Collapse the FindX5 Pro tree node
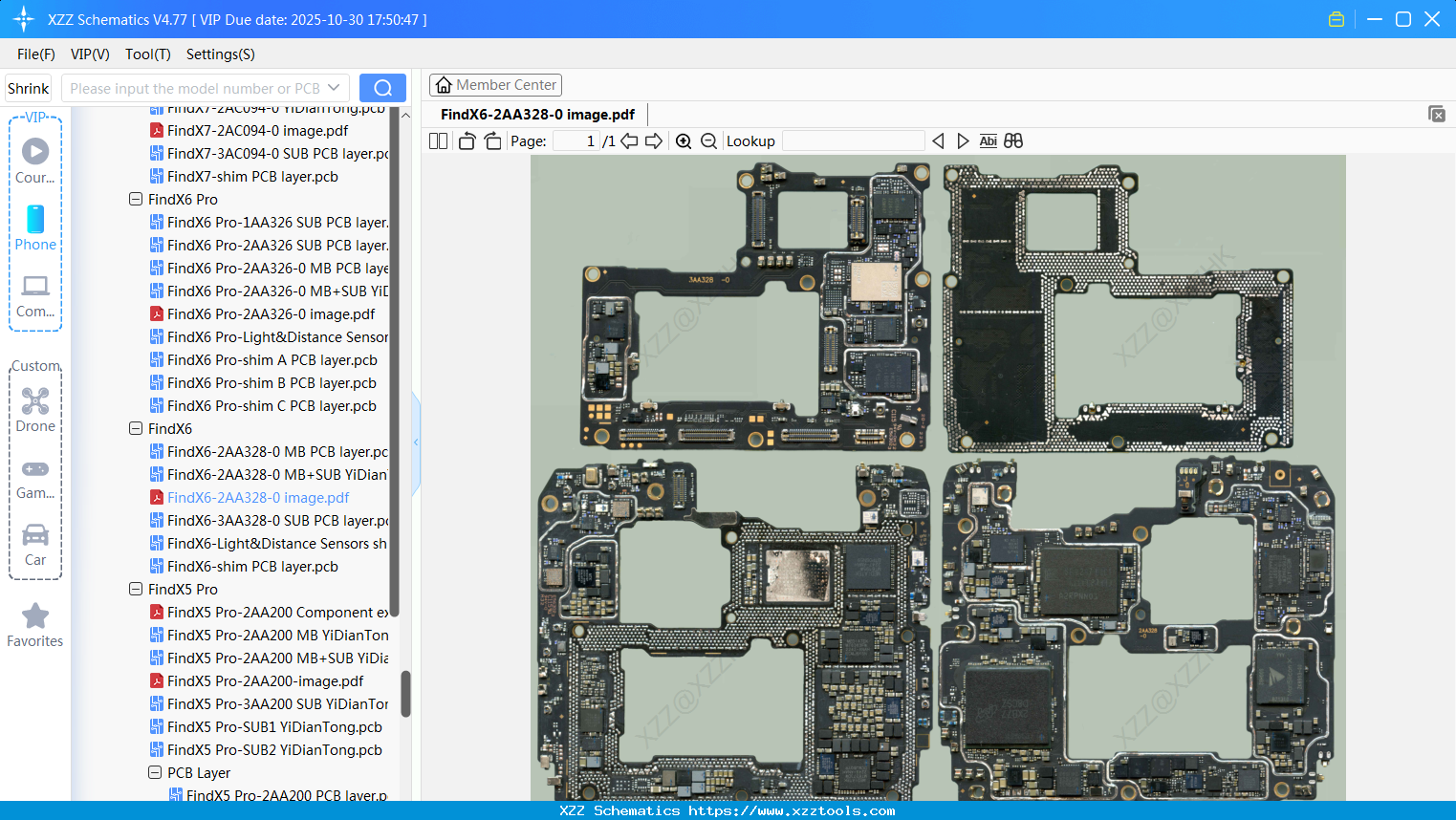The image size is (1456, 820). pos(135,589)
